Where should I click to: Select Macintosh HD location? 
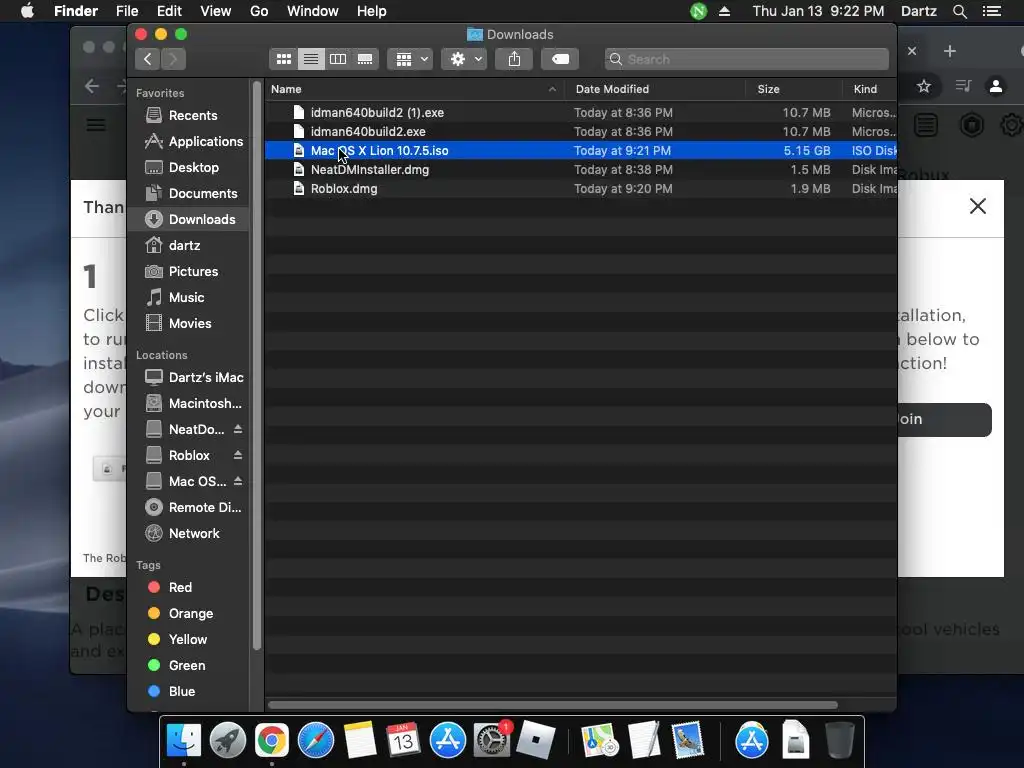[188, 404]
